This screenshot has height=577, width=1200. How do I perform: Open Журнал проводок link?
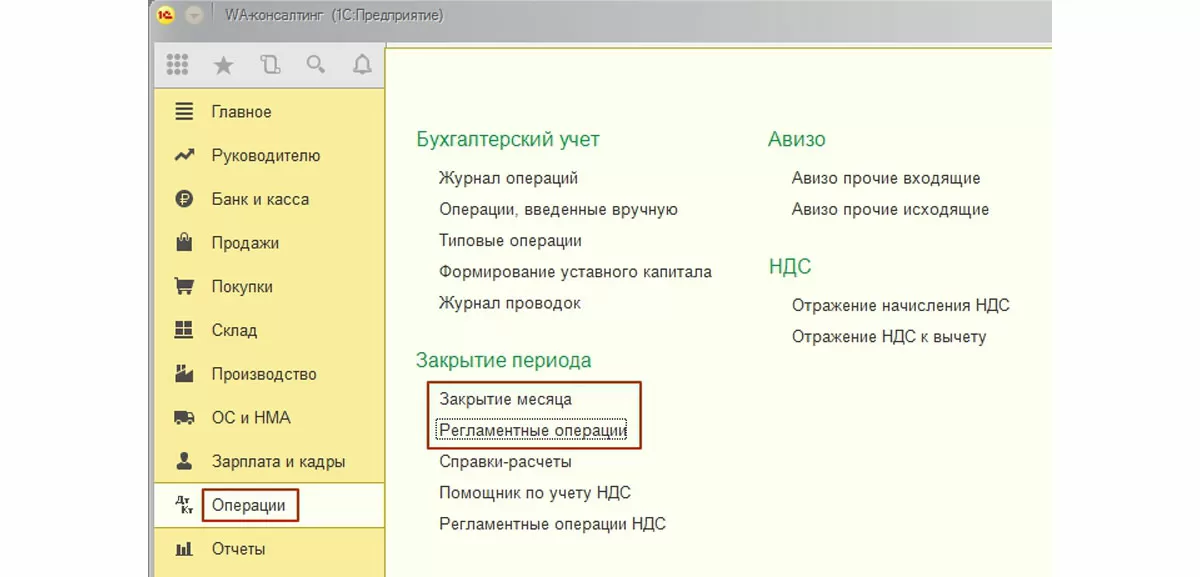click(x=510, y=303)
